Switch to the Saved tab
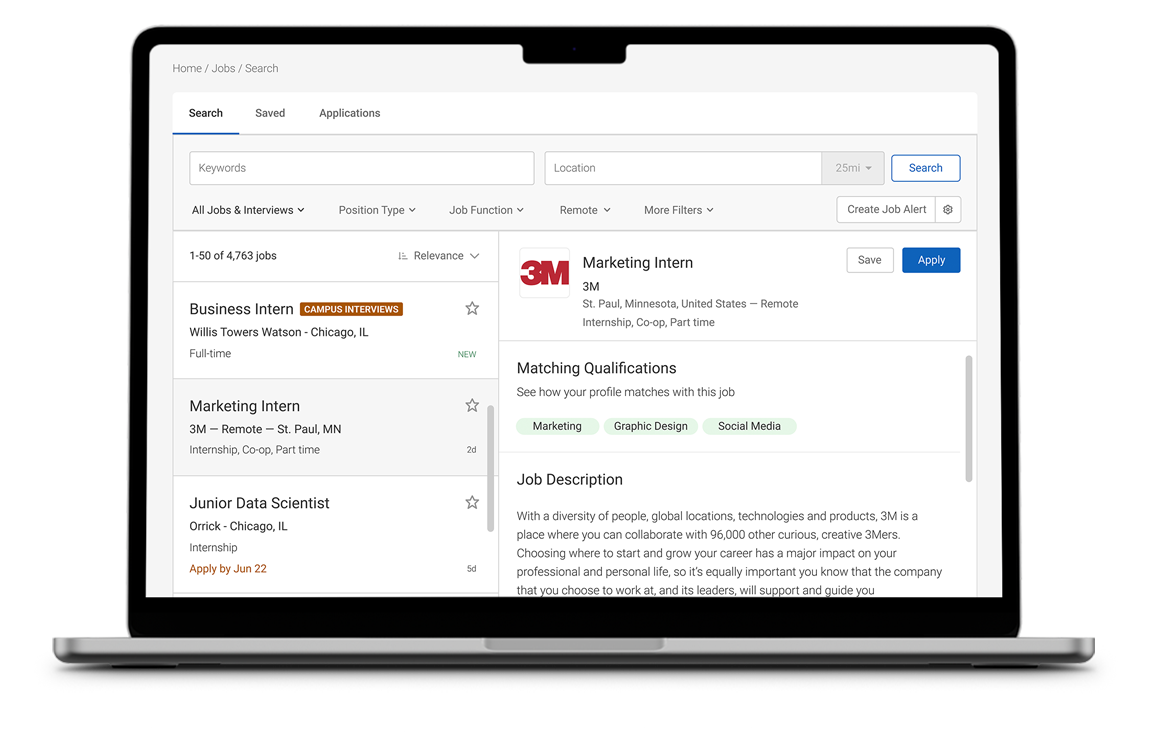Screen dimensions: 1150x732 pyautogui.click(x=270, y=113)
